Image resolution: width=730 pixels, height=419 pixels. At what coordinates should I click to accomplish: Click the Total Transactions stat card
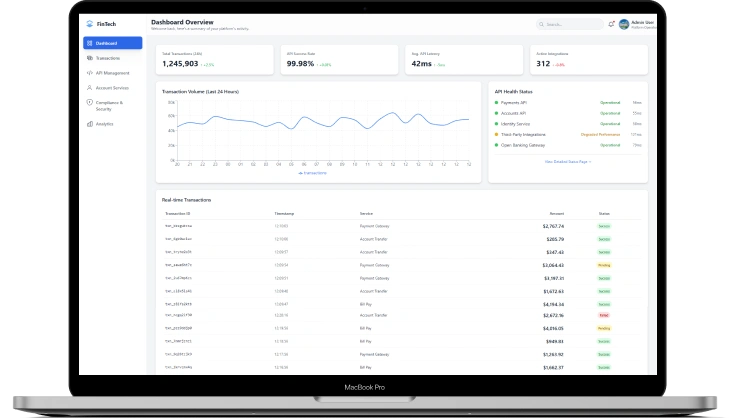point(214,59)
